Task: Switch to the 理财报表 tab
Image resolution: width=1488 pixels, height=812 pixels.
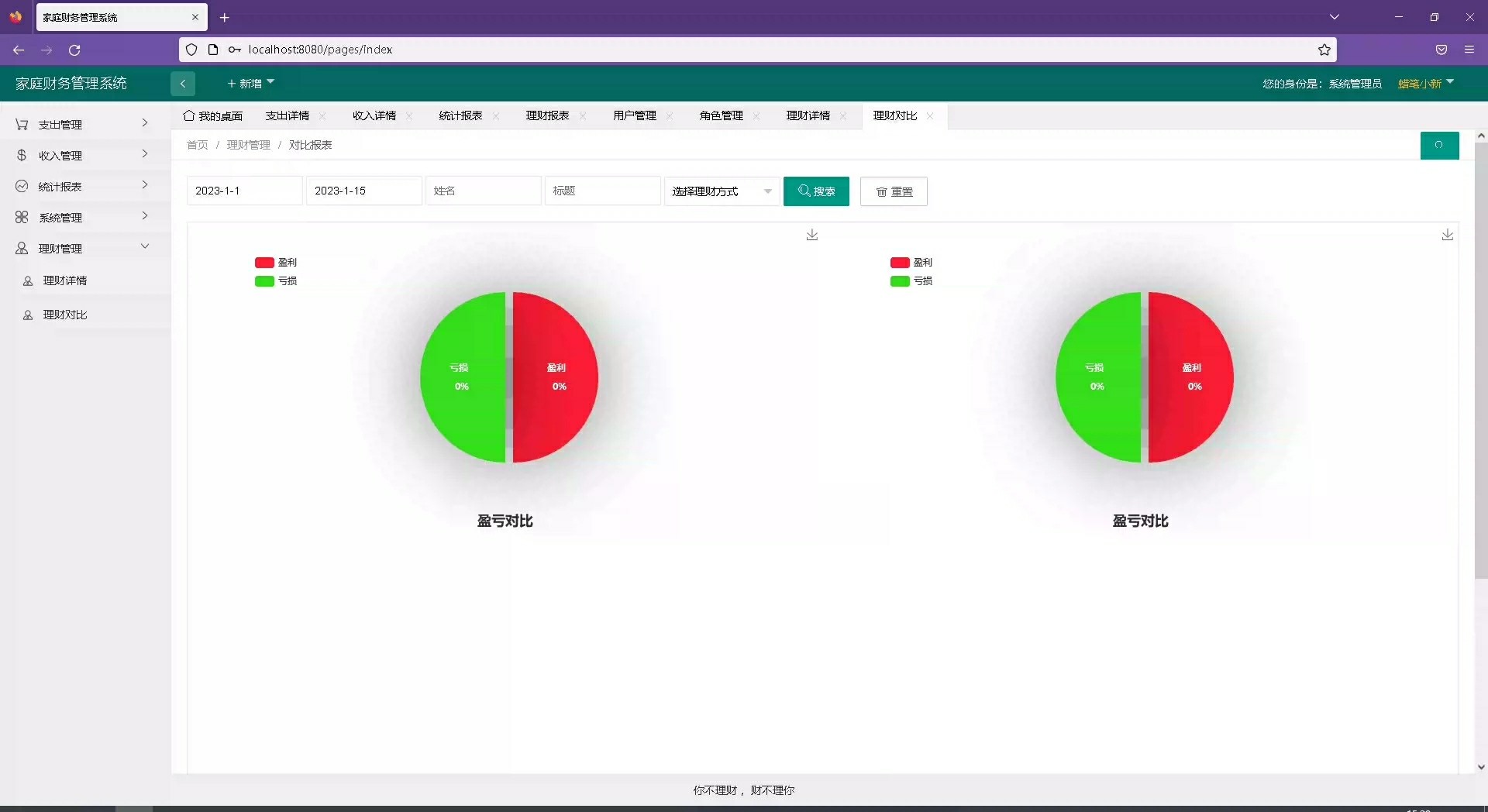Action: pyautogui.click(x=548, y=115)
